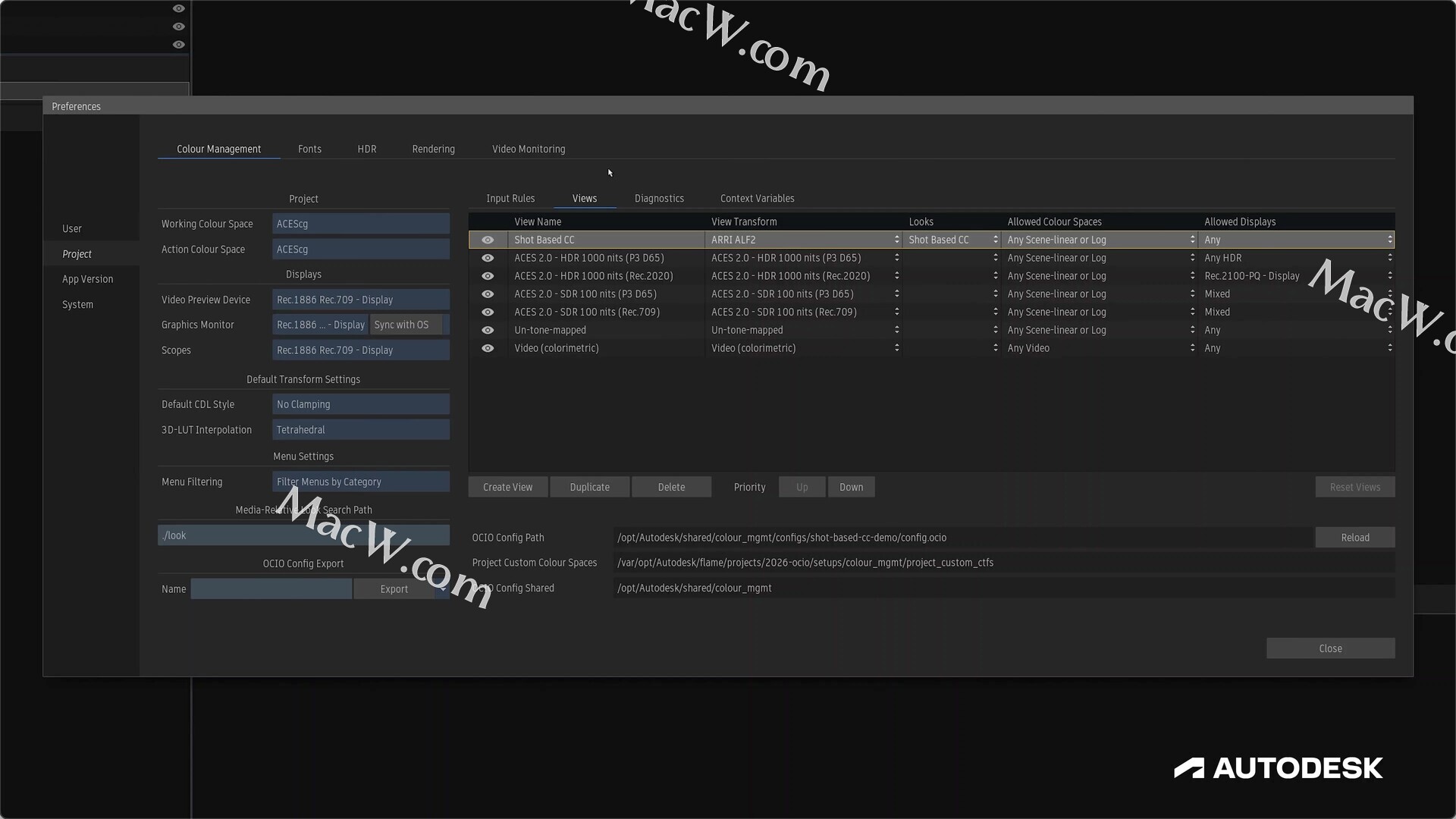Image resolution: width=1456 pixels, height=819 pixels.
Task: Click the Look Search Path field ./look
Action: [303, 535]
